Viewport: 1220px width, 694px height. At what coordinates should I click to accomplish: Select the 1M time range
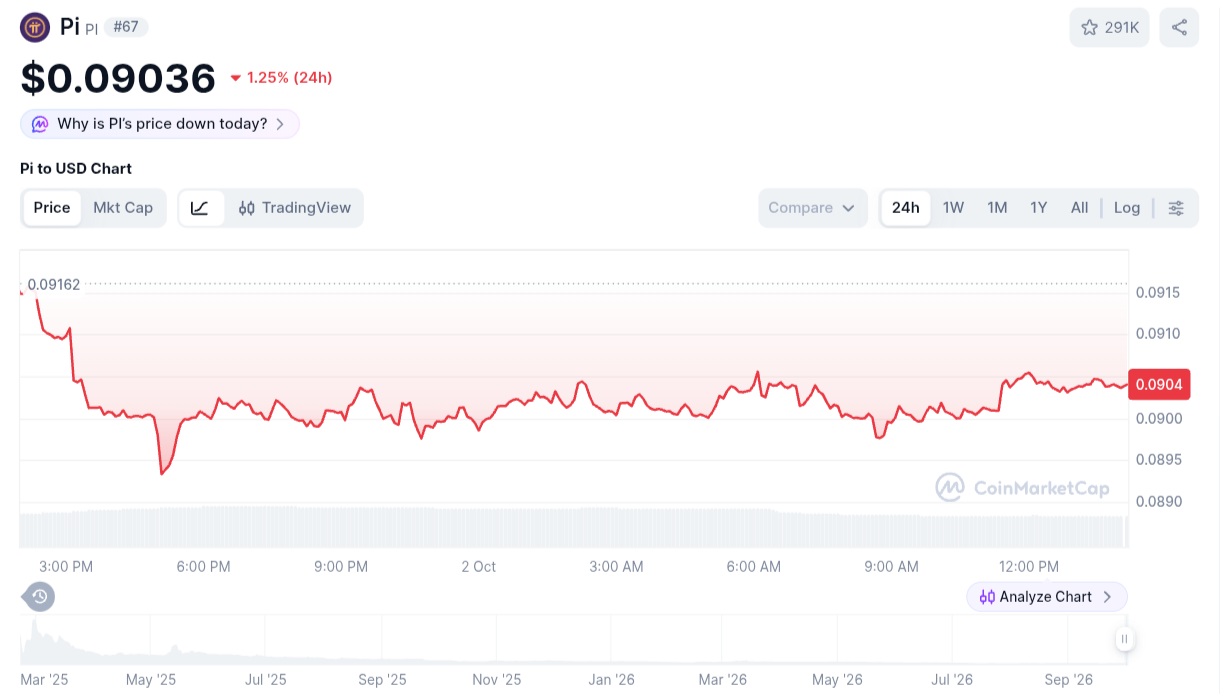[x=997, y=208]
